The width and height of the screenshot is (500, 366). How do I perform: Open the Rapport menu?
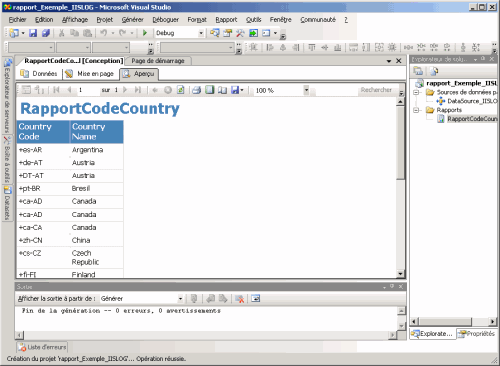tap(226, 20)
